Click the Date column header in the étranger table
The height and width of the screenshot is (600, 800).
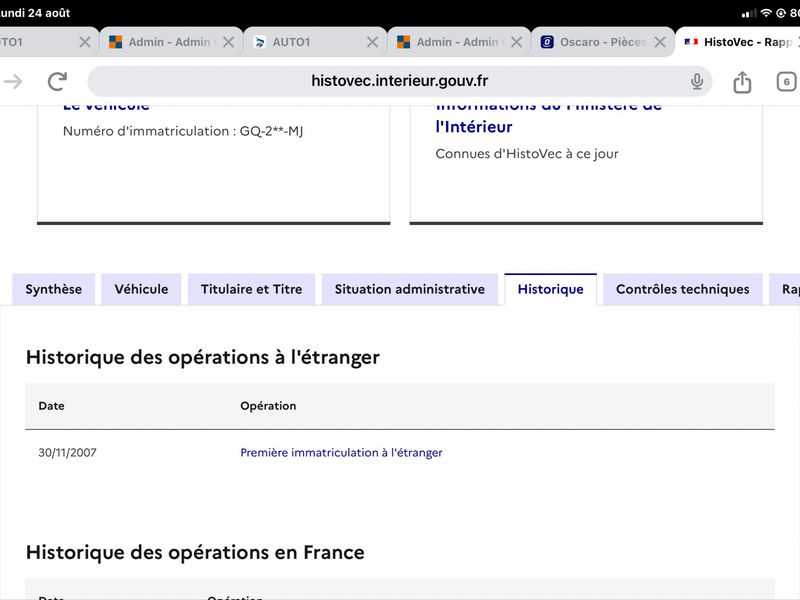click(52, 406)
